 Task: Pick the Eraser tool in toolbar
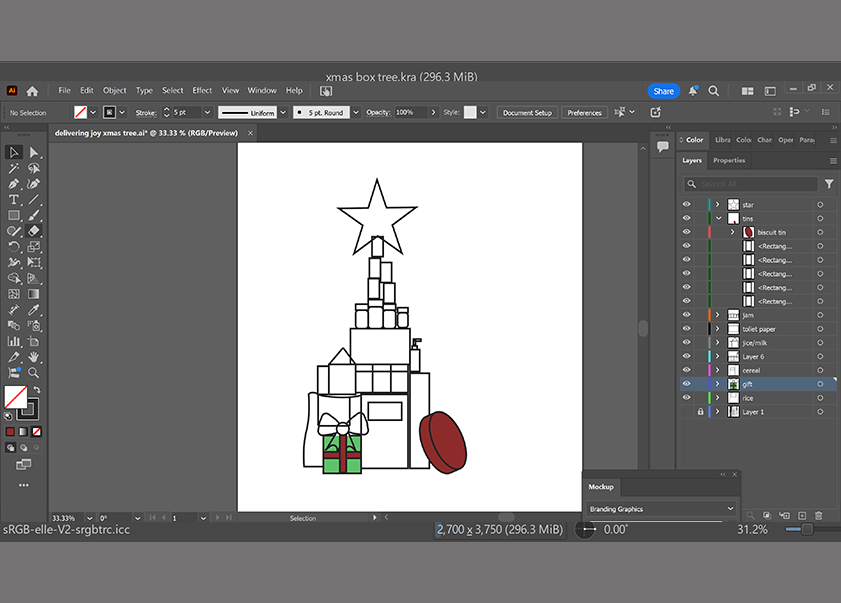coord(34,231)
